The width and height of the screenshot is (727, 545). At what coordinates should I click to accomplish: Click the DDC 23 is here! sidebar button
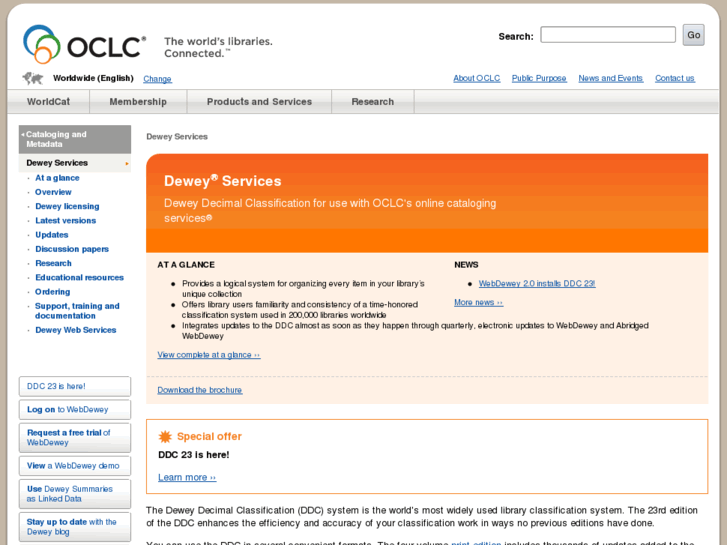[75, 386]
